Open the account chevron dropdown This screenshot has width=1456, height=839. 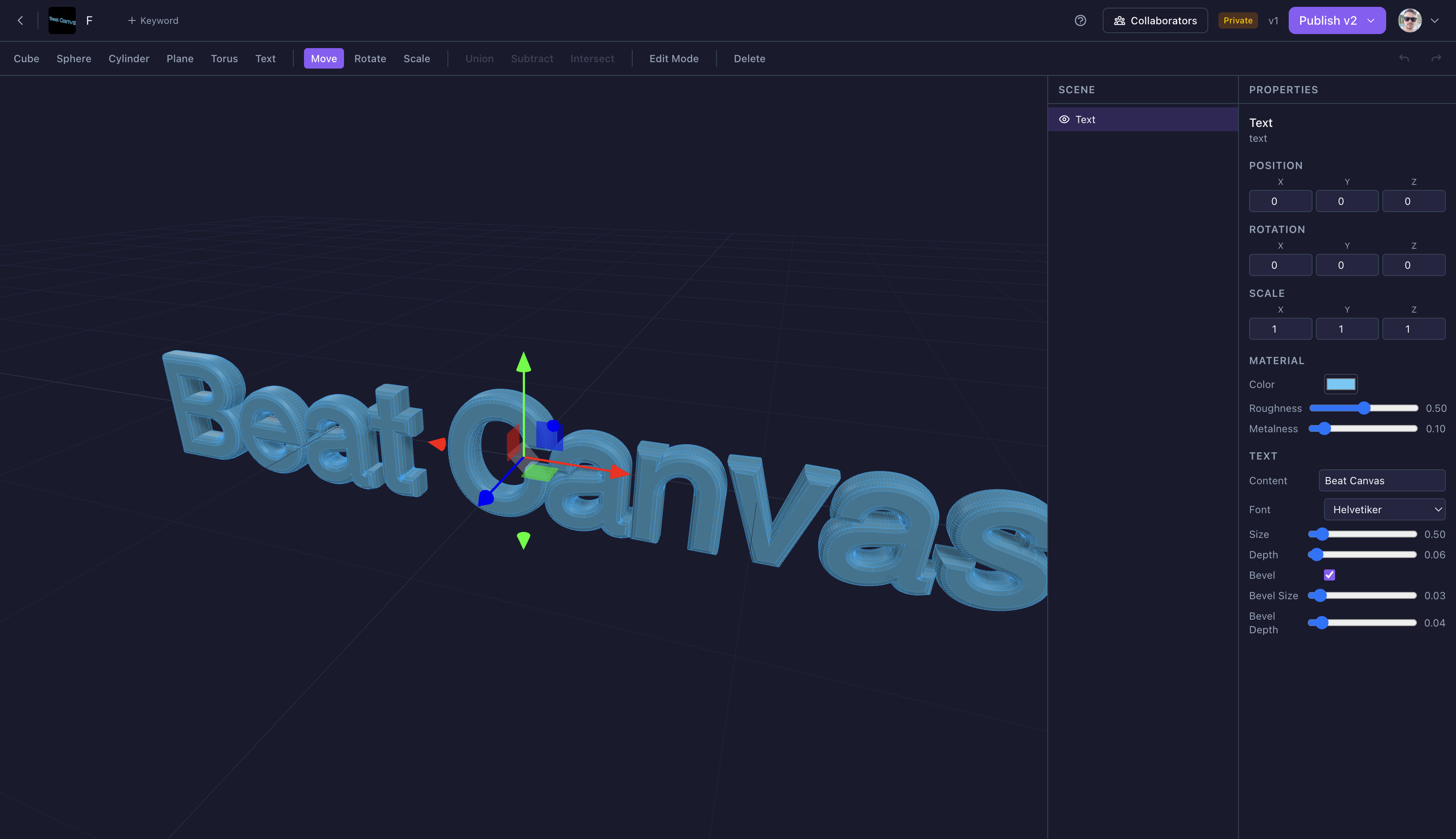pyautogui.click(x=1435, y=20)
